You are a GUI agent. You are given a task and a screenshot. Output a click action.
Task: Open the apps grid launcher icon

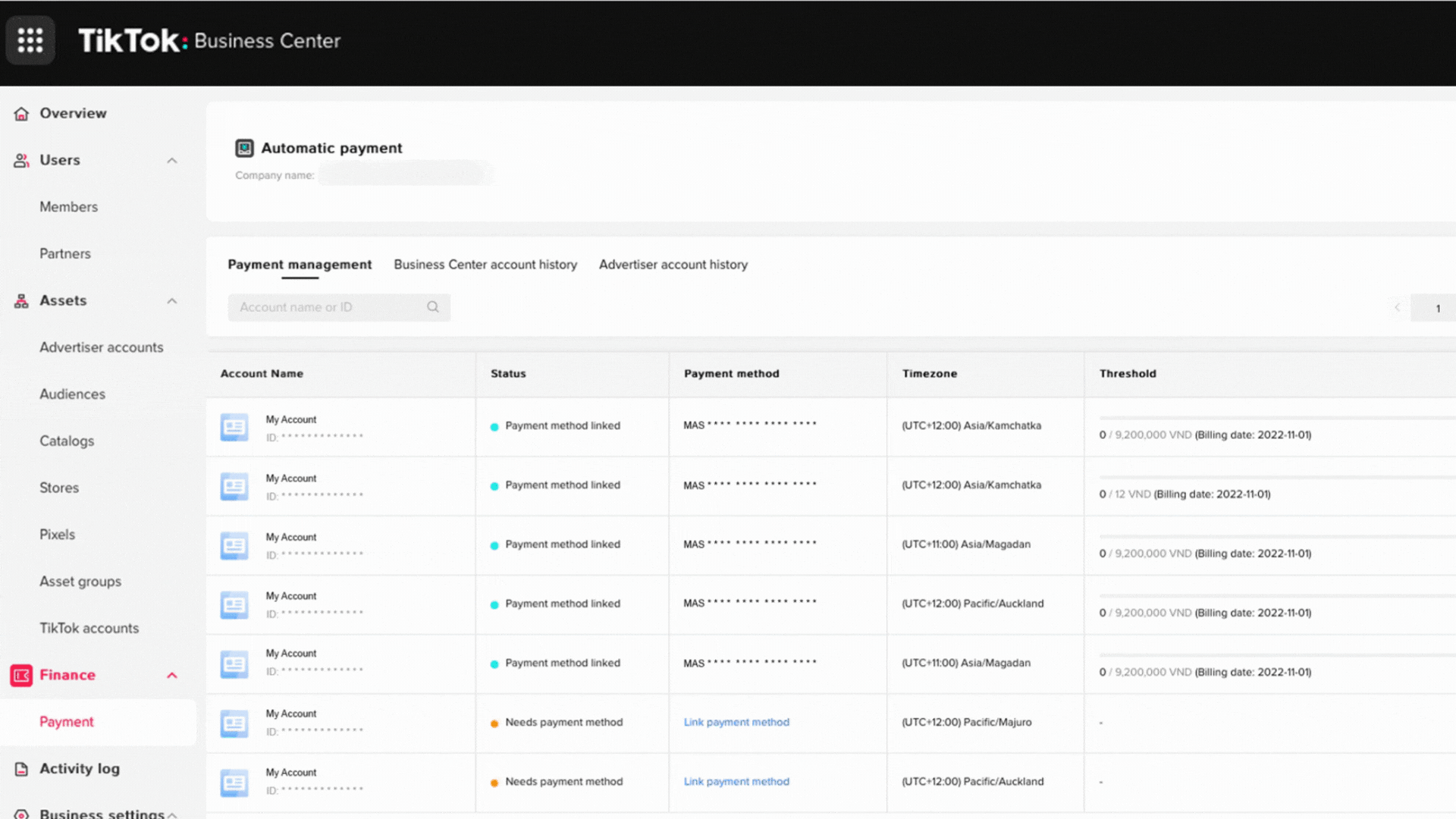click(x=30, y=40)
